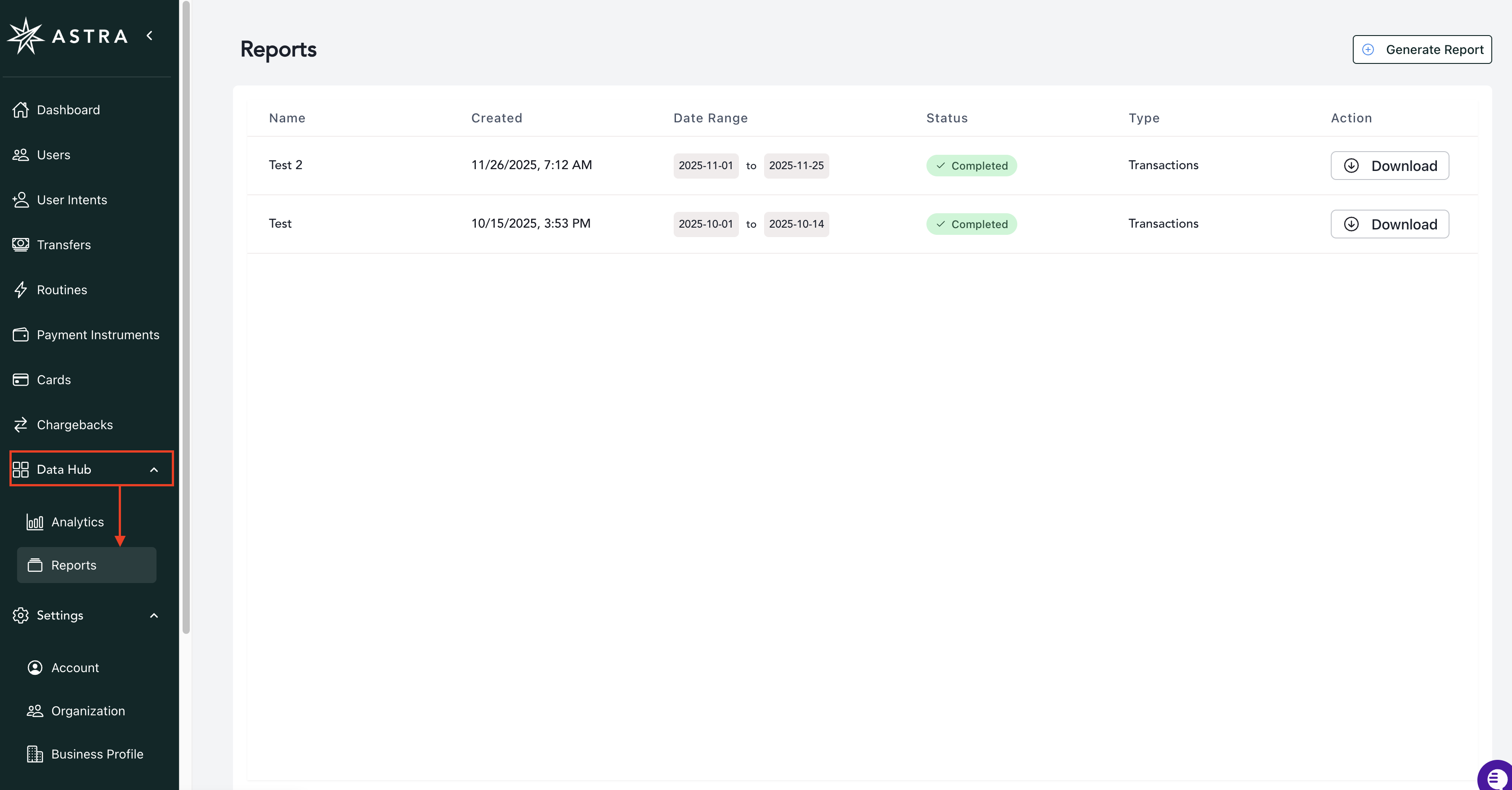Click the sidebar vertical scrollbar

coord(186,317)
